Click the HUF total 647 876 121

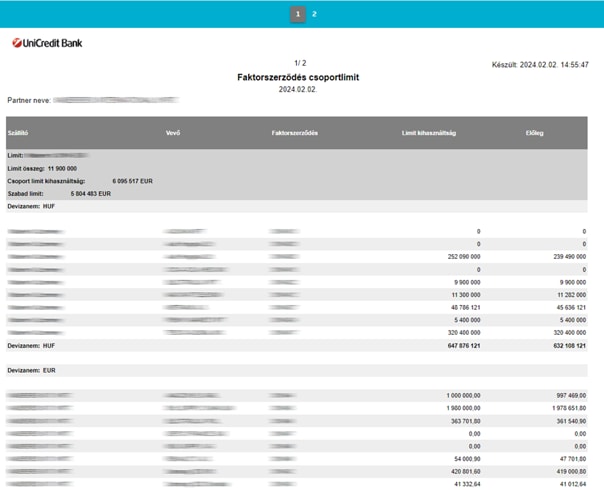click(x=460, y=345)
